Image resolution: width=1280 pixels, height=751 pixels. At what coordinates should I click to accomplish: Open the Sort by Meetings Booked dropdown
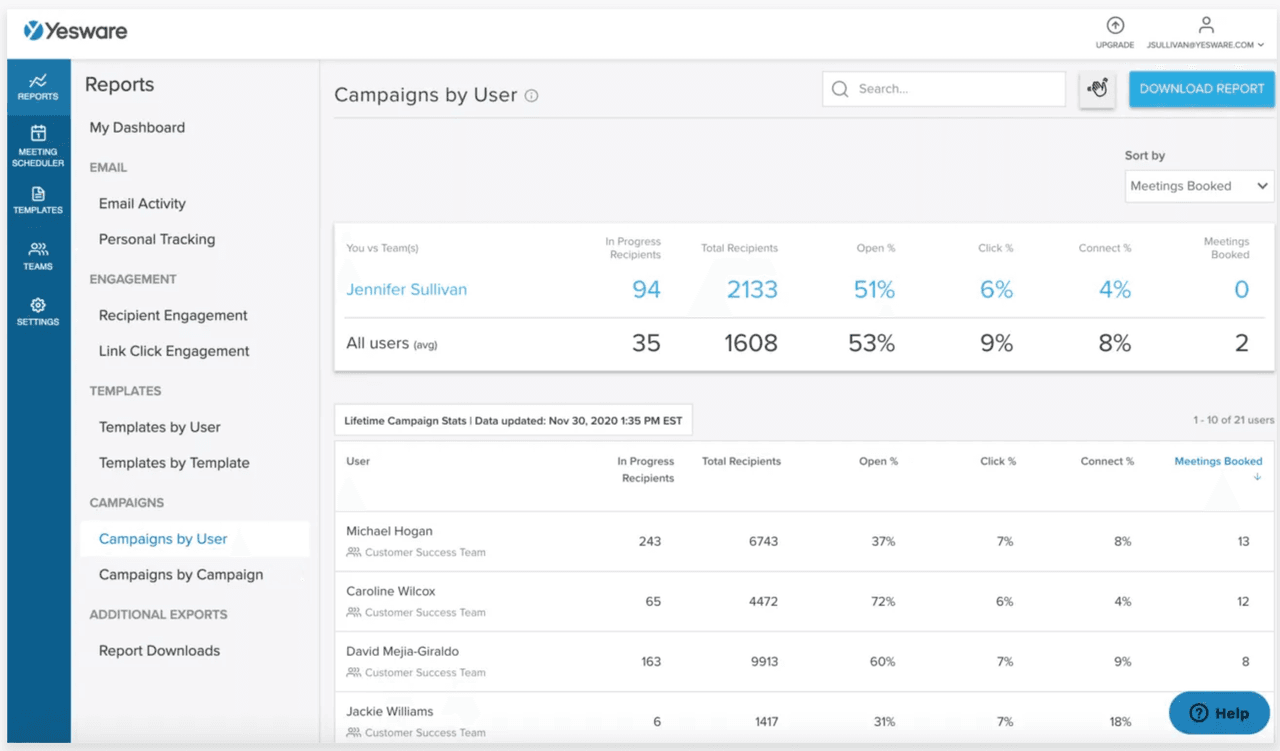click(x=1198, y=186)
